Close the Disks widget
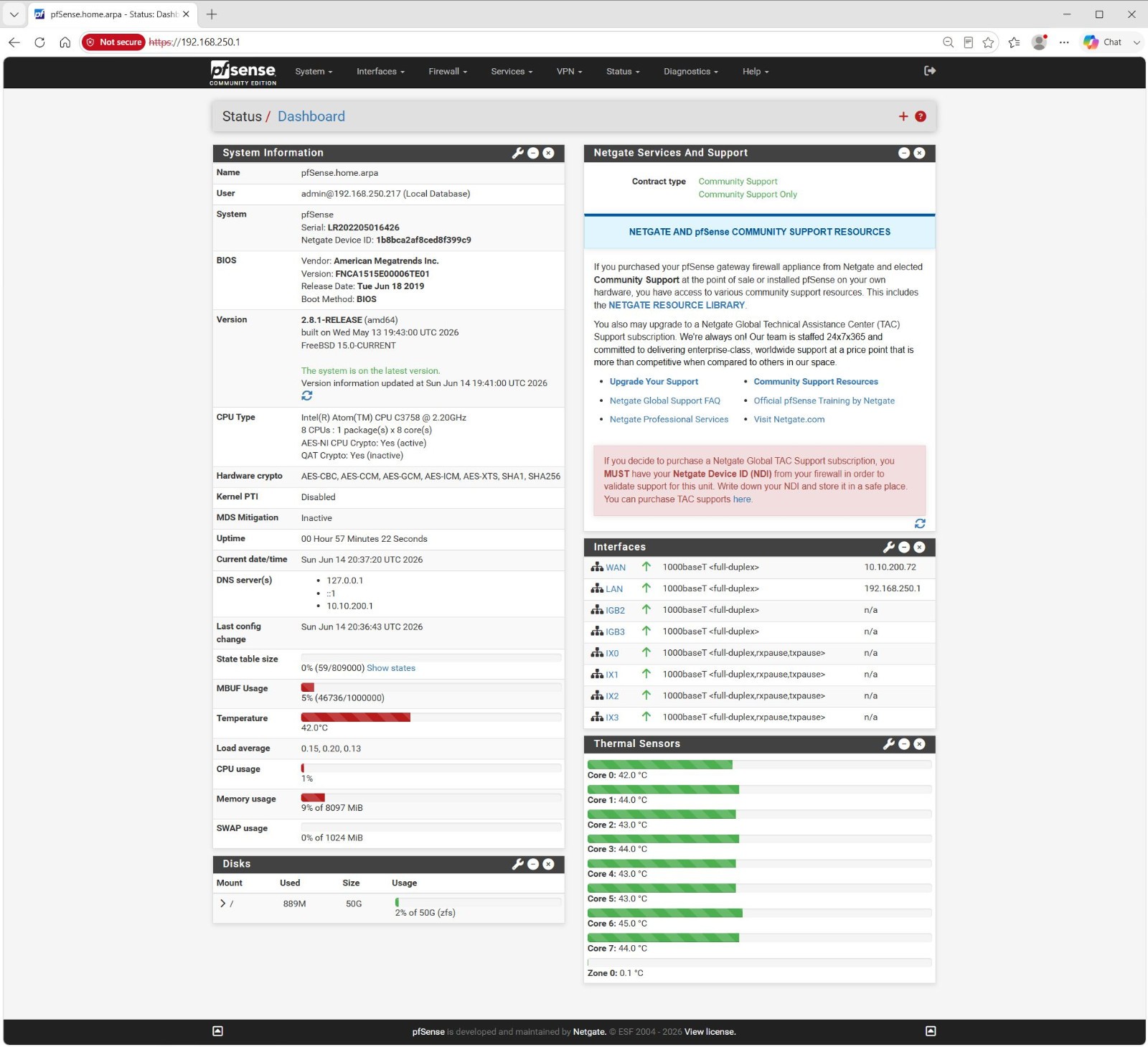 548,864
